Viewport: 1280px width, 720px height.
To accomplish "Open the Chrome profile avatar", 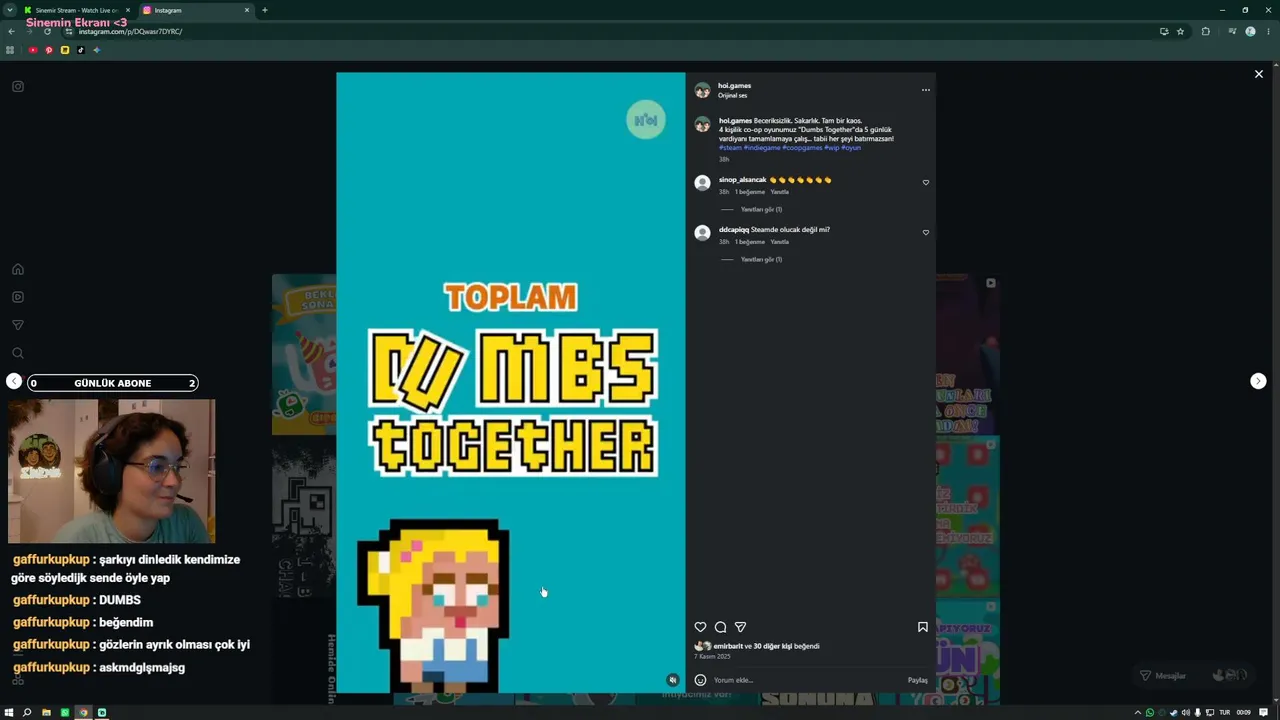I will click(1250, 31).
